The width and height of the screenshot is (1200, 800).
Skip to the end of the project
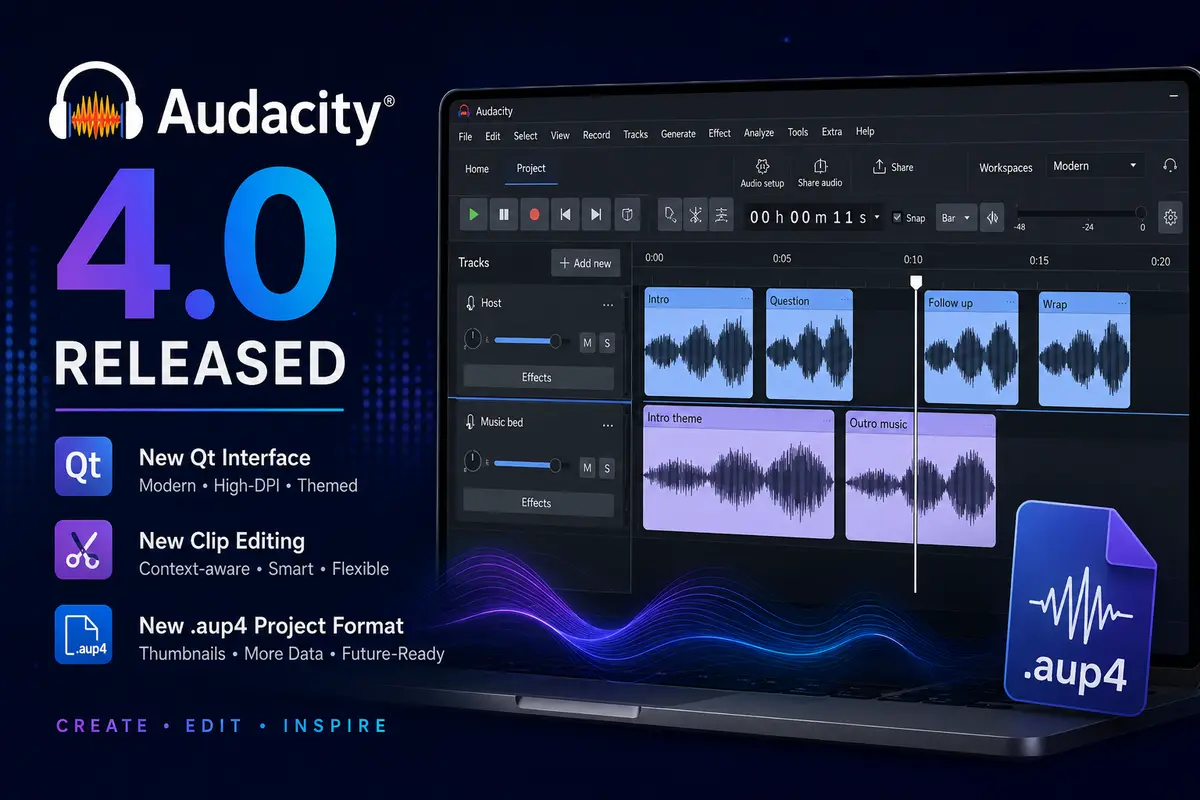tap(596, 214)
